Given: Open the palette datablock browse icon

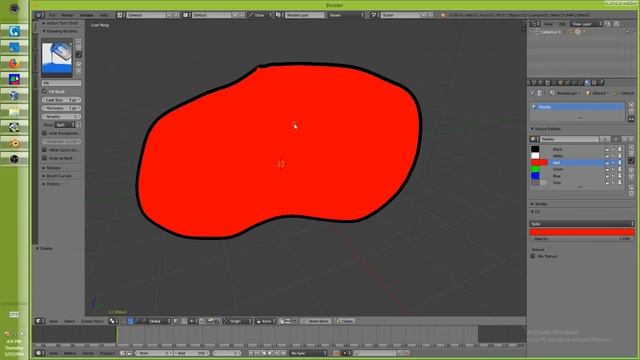Looking at the screenshot, I should (x=535, y=139).
